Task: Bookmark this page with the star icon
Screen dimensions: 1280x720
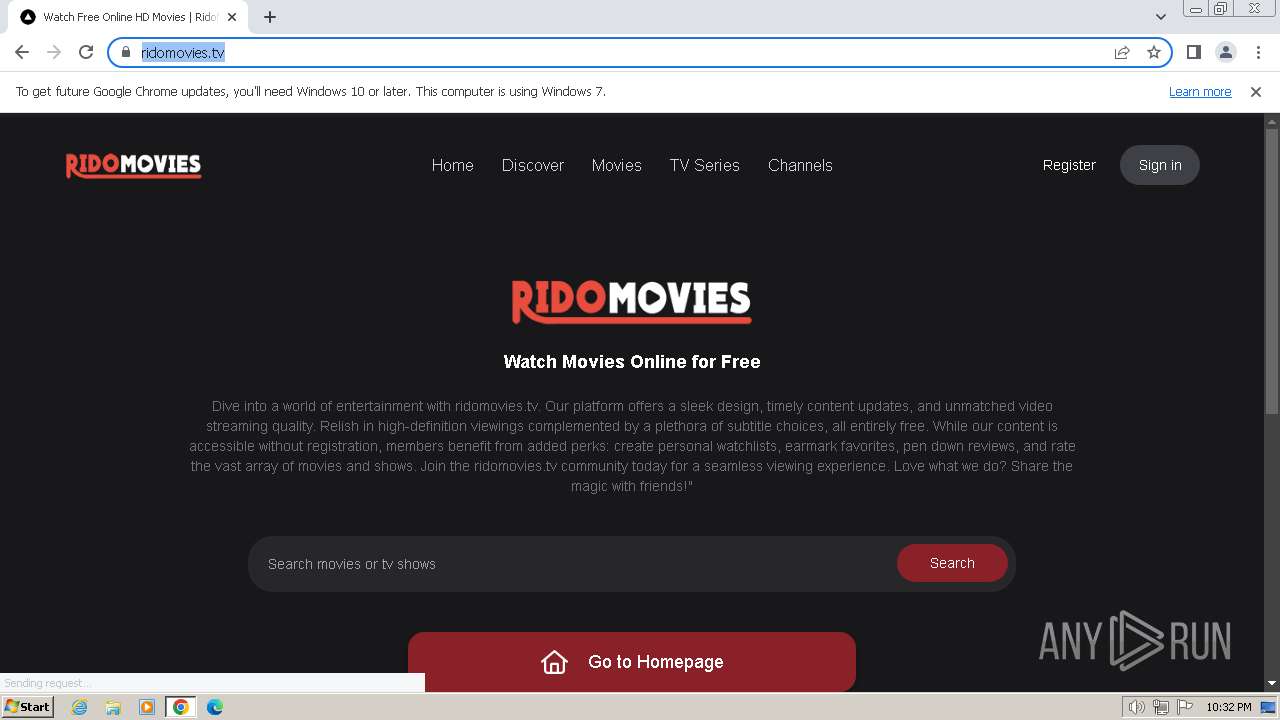Action: tap(1154, 52)
